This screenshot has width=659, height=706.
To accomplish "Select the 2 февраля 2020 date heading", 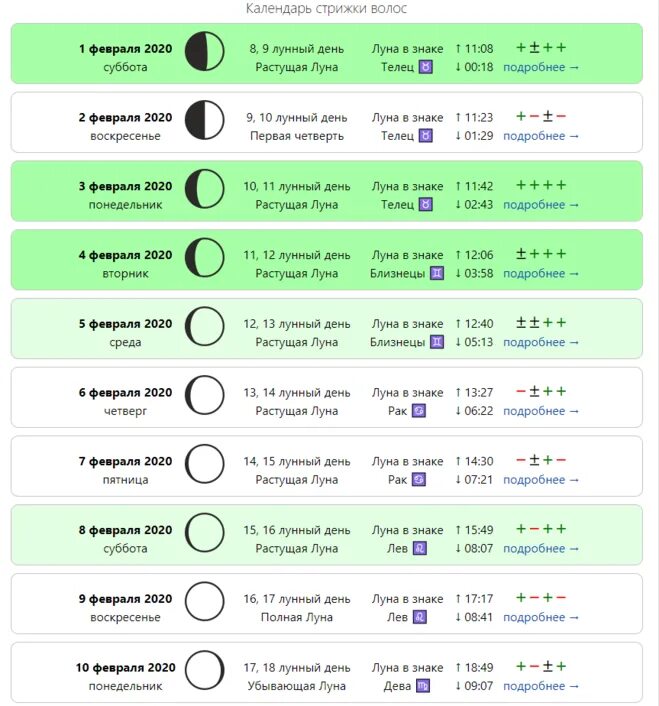I will [x=125, y=118].
